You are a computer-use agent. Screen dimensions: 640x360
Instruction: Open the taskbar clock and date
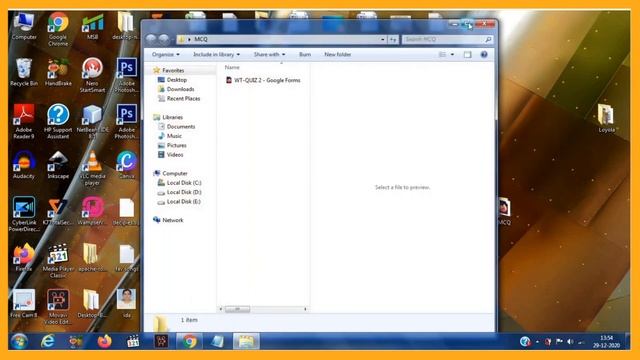point(607,342)
